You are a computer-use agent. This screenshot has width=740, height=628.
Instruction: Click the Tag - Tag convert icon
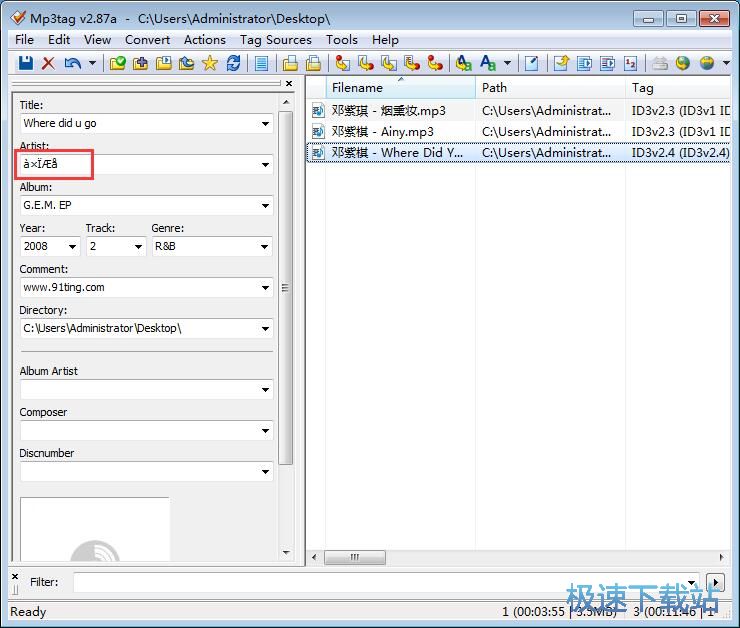tap(435, 63)
